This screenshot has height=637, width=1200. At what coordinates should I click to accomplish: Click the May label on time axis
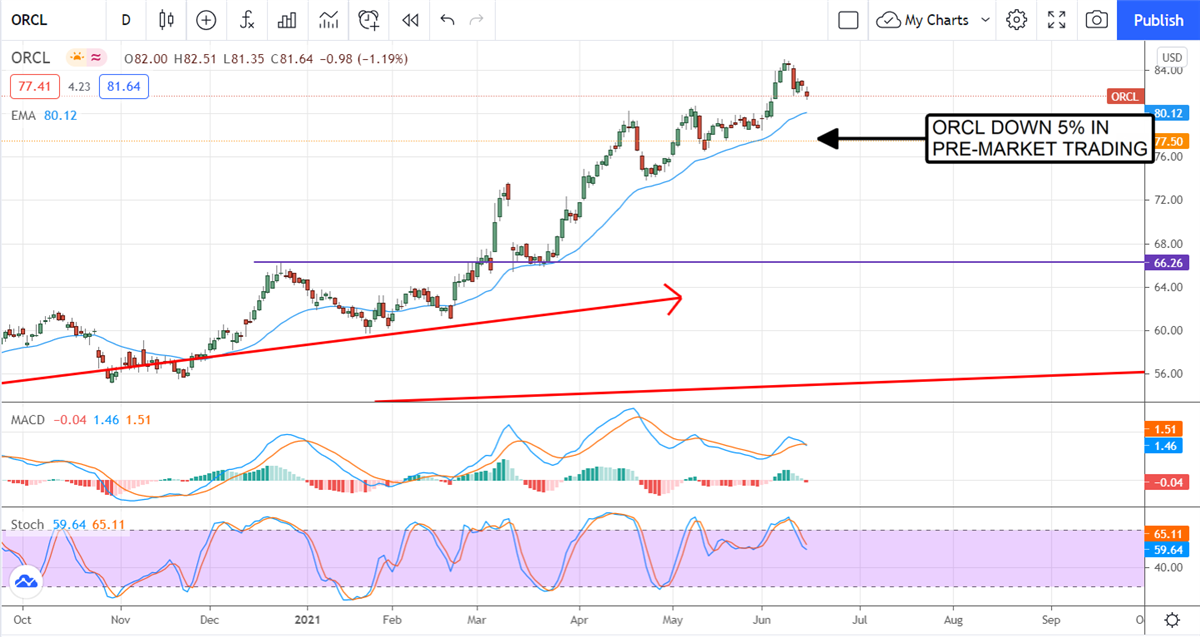point(673,620)
